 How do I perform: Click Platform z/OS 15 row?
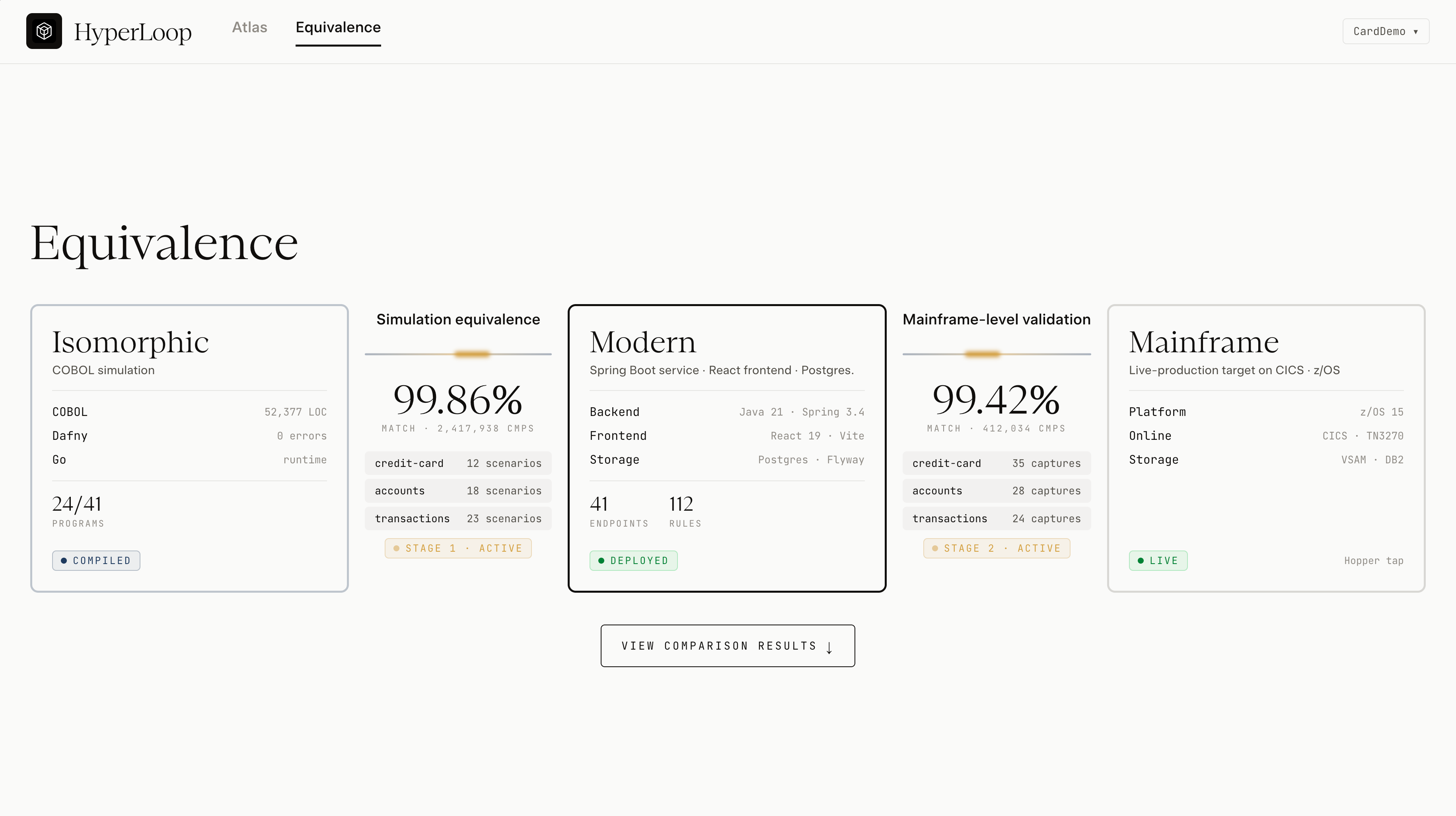tap(1266, 412)
